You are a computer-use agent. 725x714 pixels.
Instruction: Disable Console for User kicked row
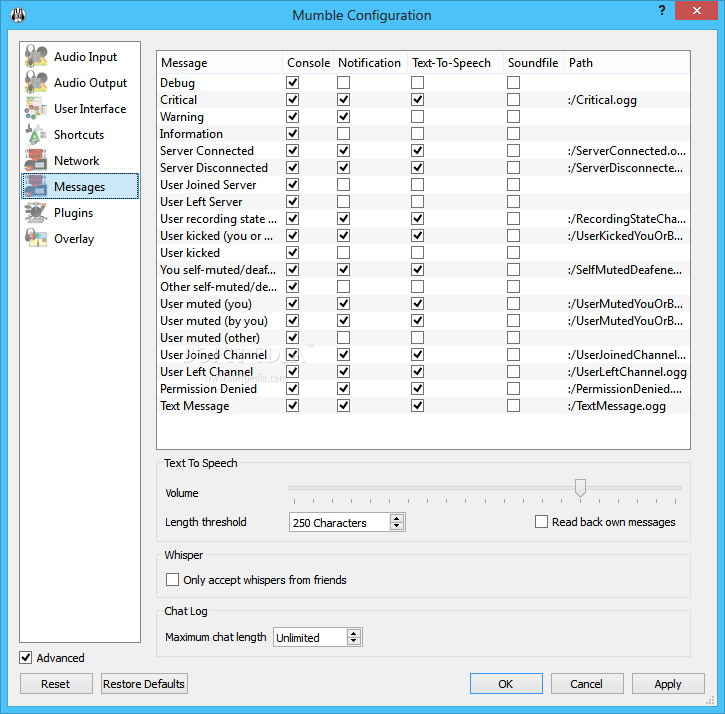293,252
